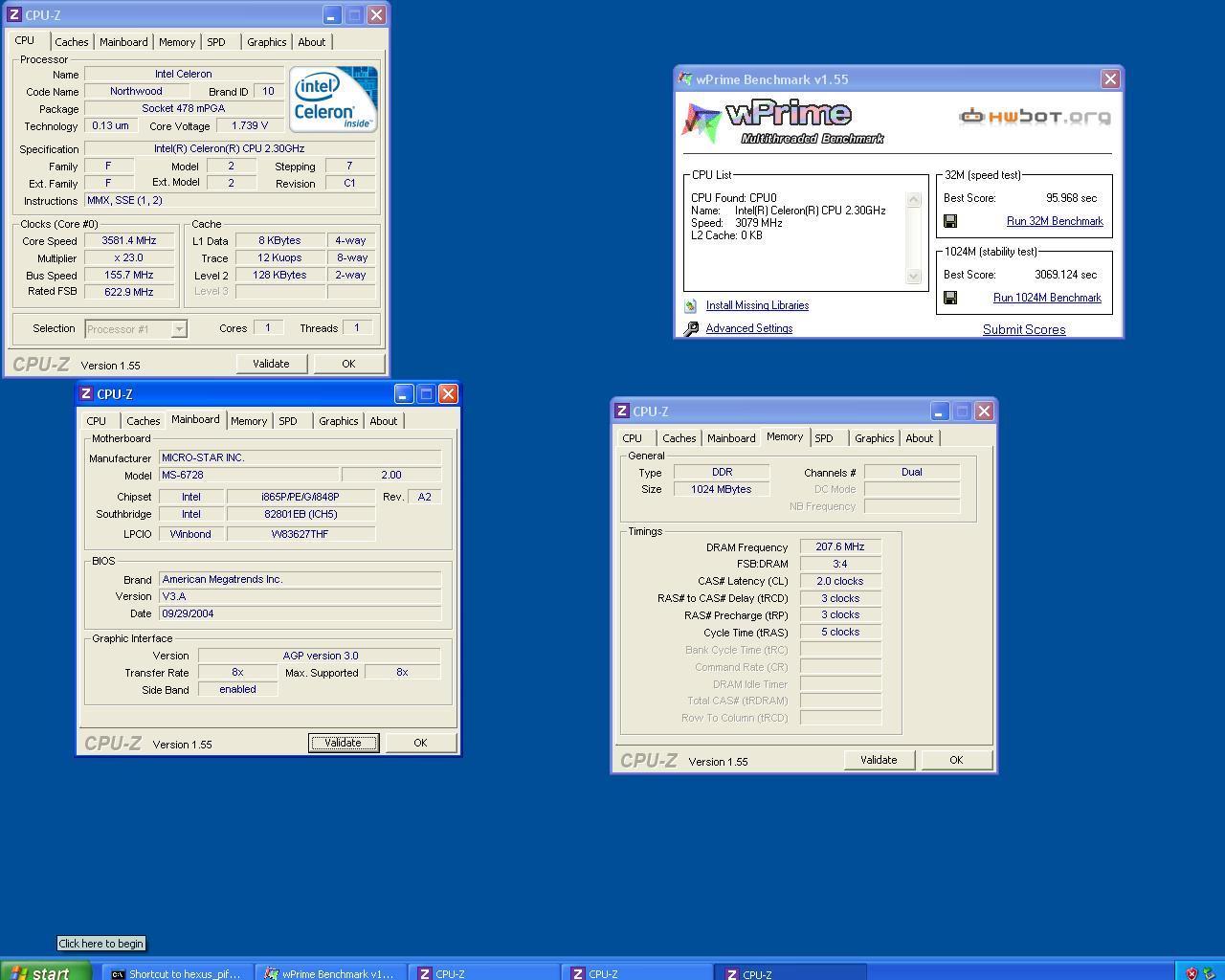The image size is (1225, 980).
Task: Click the BIOS Date value 09/29/2004
Action: click(x=300, y=613)
